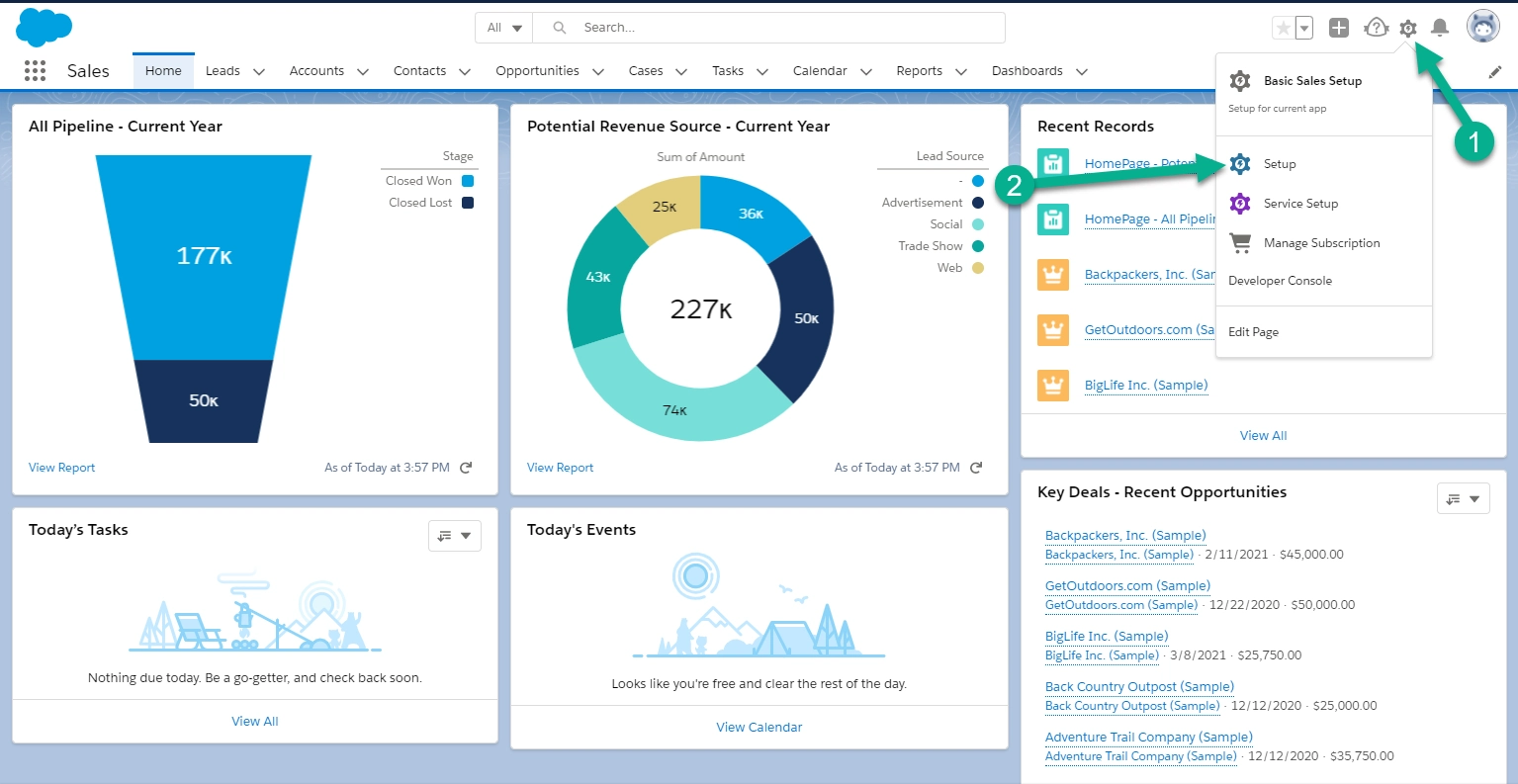Click the Salesforce cloud logo

pos(44,27)
